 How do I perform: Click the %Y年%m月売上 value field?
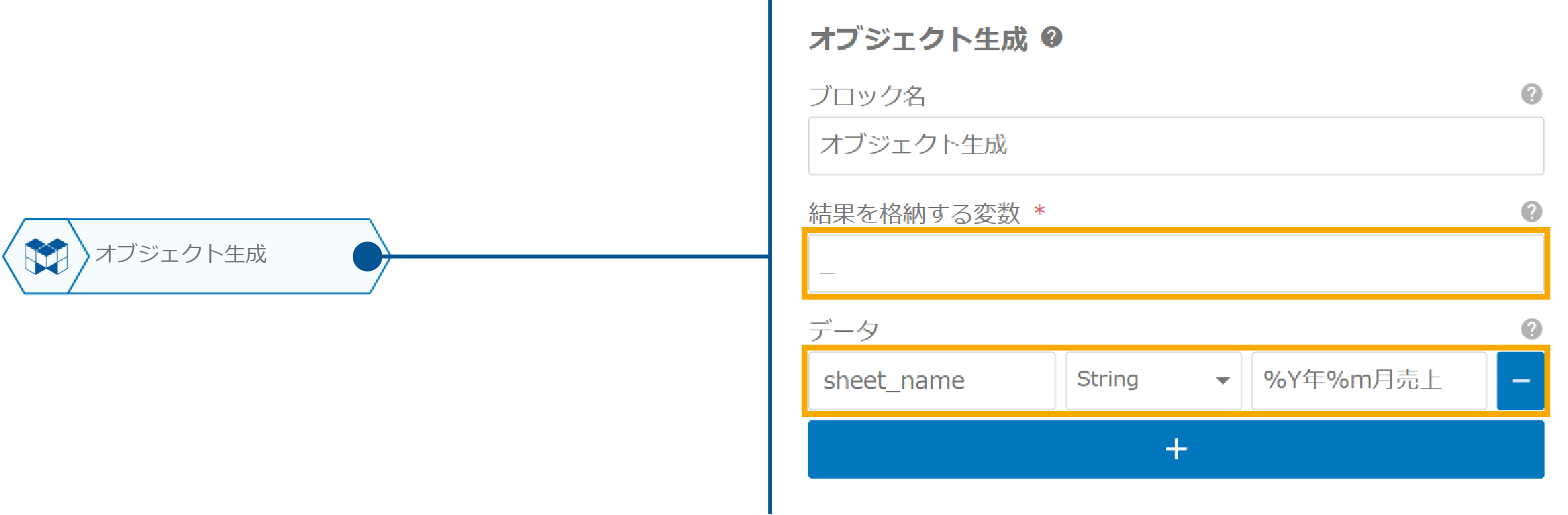coord(1369,381)
